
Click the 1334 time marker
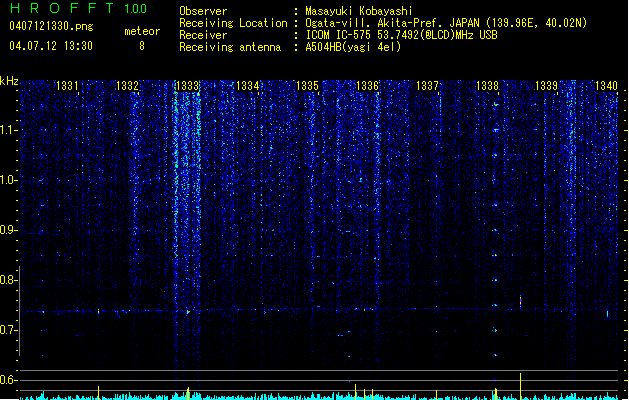pyautogui.click(x=248, y=85)
